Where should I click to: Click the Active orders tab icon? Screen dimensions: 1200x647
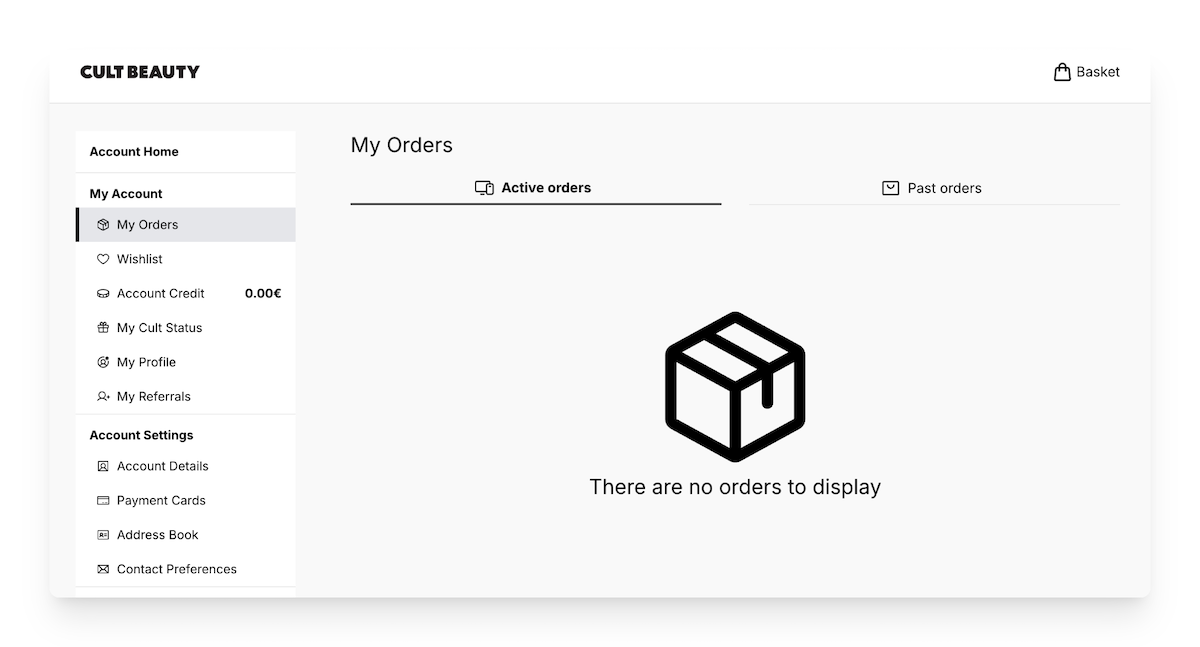click(484, 187)
